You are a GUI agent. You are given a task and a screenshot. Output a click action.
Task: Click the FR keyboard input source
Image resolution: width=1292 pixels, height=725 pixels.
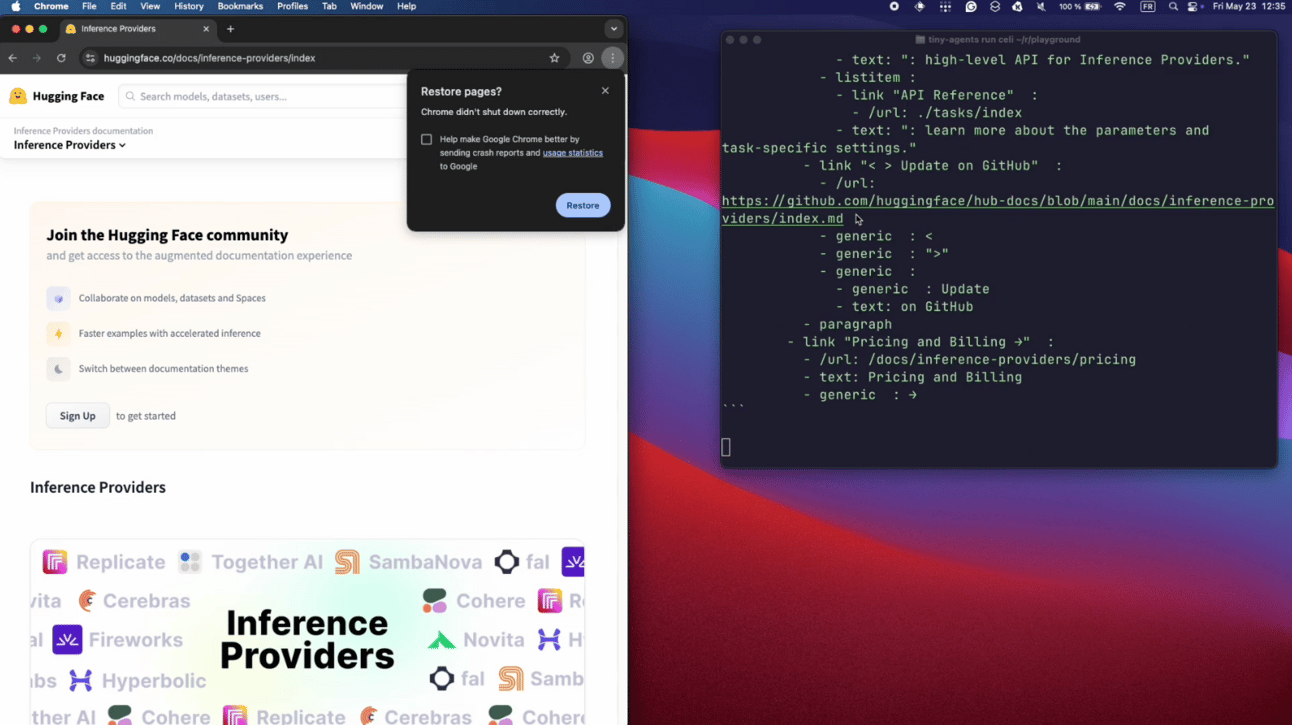tap(1148, 6)
